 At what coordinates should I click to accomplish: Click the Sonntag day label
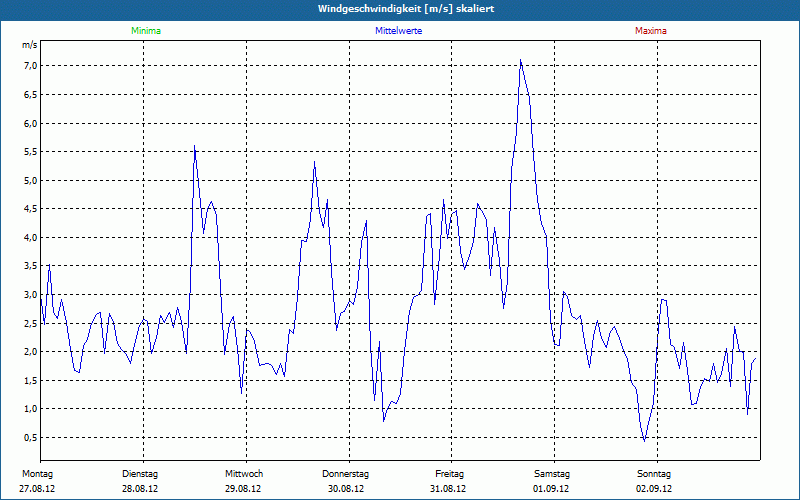point(654,474)
